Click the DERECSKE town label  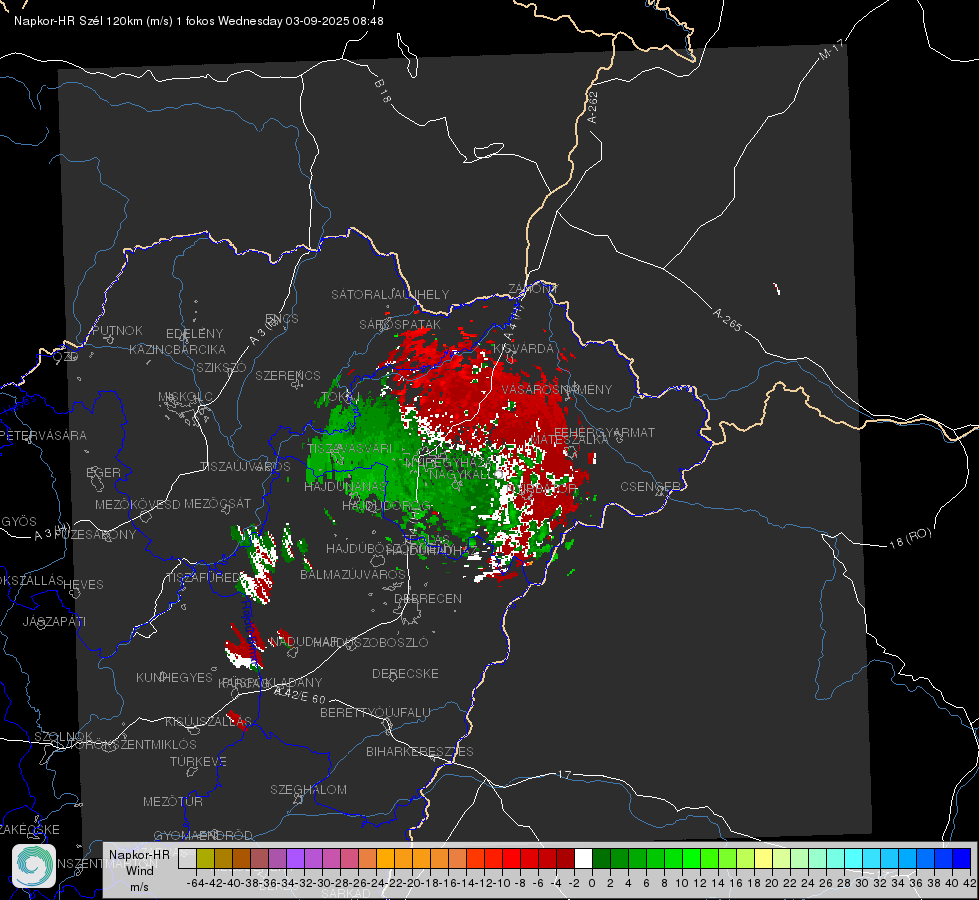click(405, 674)
